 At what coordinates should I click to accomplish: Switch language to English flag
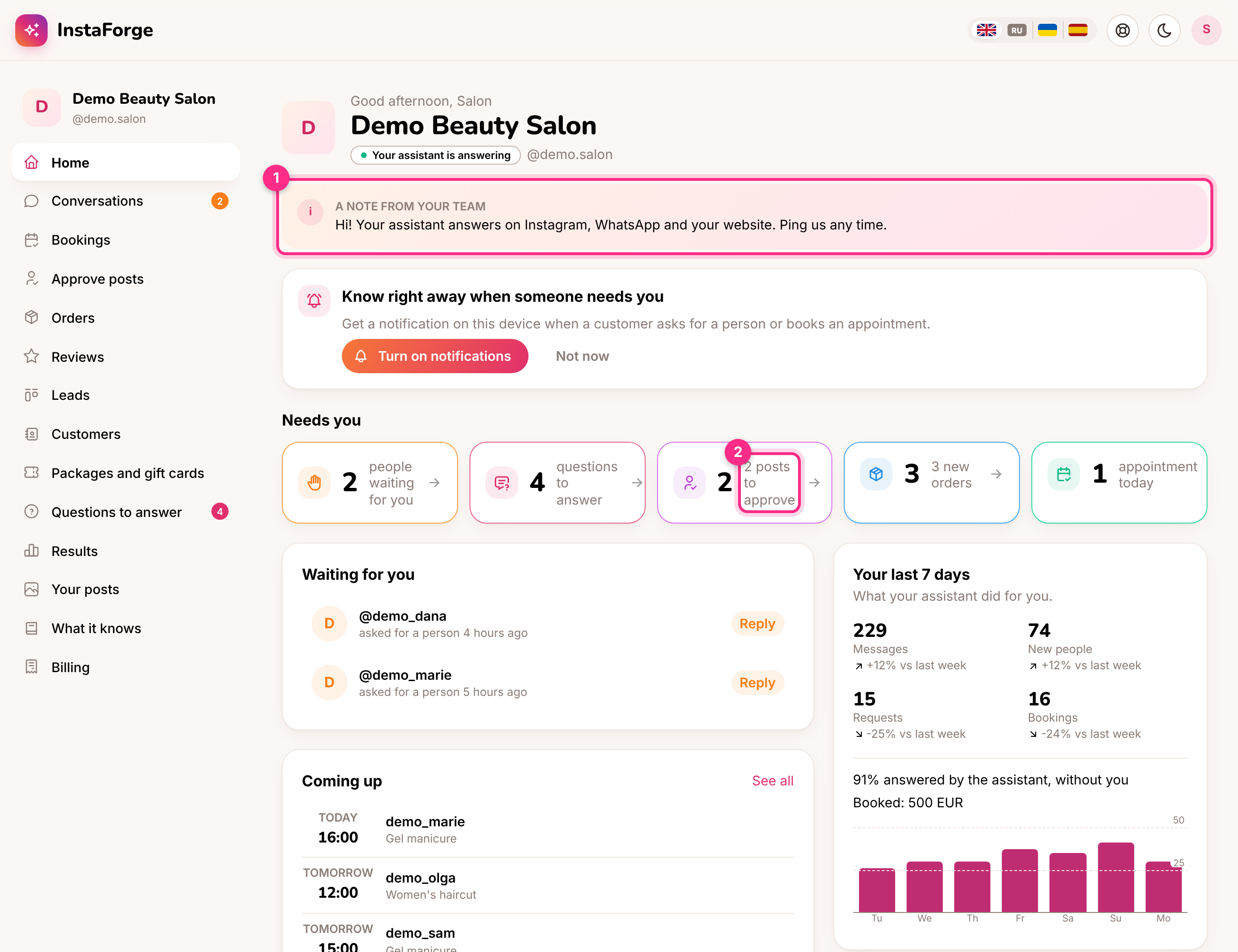tap(986, 30)
